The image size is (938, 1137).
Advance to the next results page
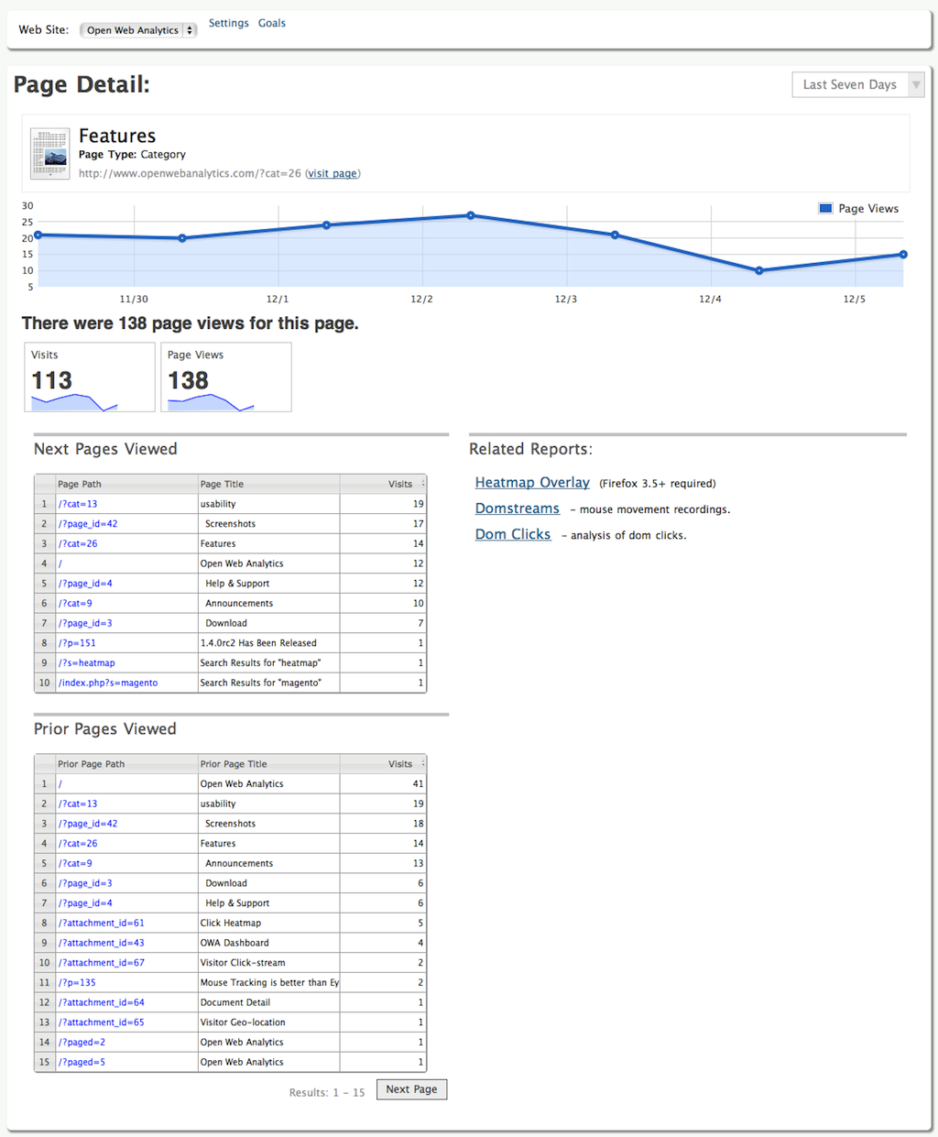pyautogui.click(x=410, y=1089)
